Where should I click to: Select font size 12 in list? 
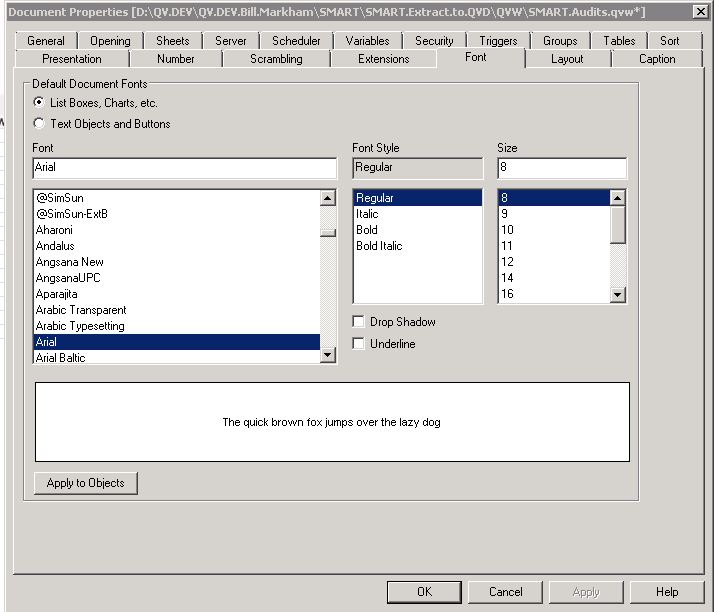[x=507, y=262]
